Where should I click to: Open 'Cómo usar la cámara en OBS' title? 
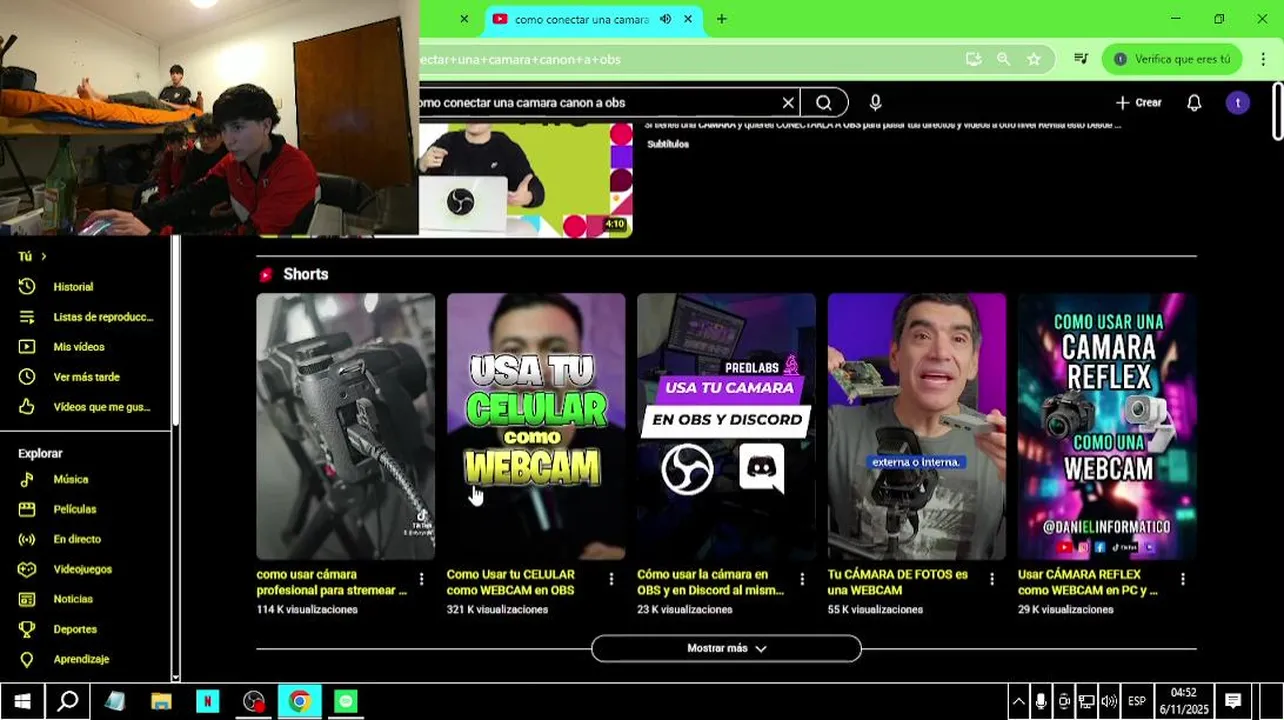710,582
